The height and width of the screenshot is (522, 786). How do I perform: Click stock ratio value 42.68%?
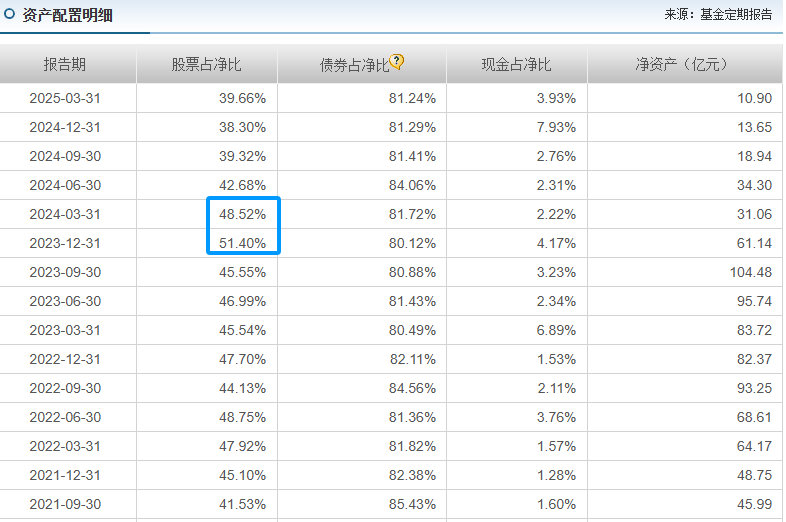tap(242, 186)
